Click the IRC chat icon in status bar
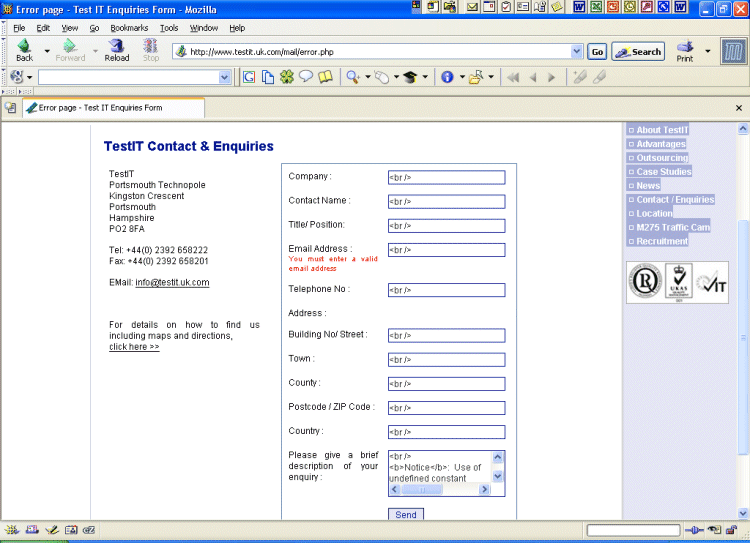 89,530
